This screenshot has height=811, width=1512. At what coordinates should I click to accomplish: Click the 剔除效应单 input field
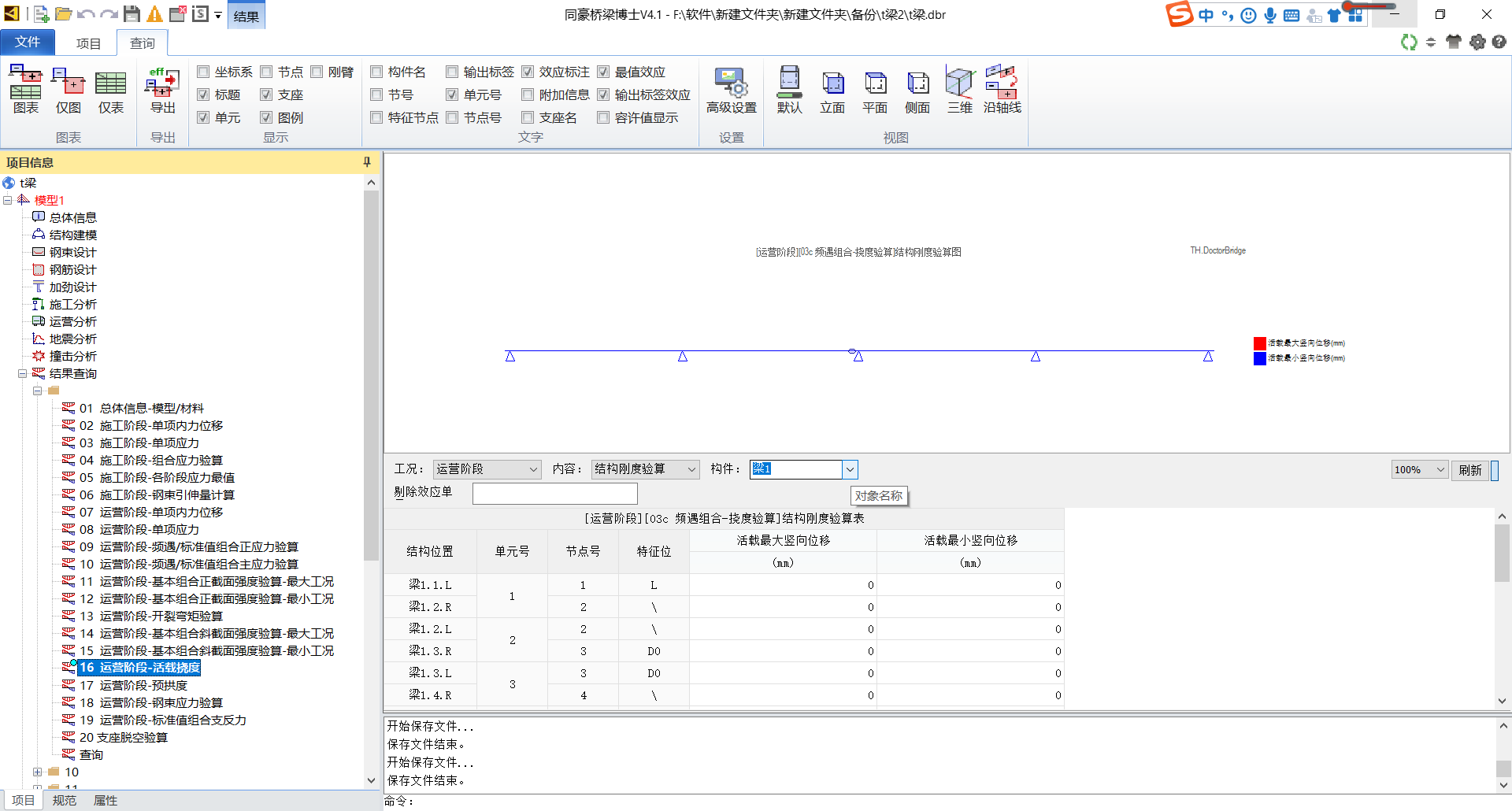[x=554, y=494]
